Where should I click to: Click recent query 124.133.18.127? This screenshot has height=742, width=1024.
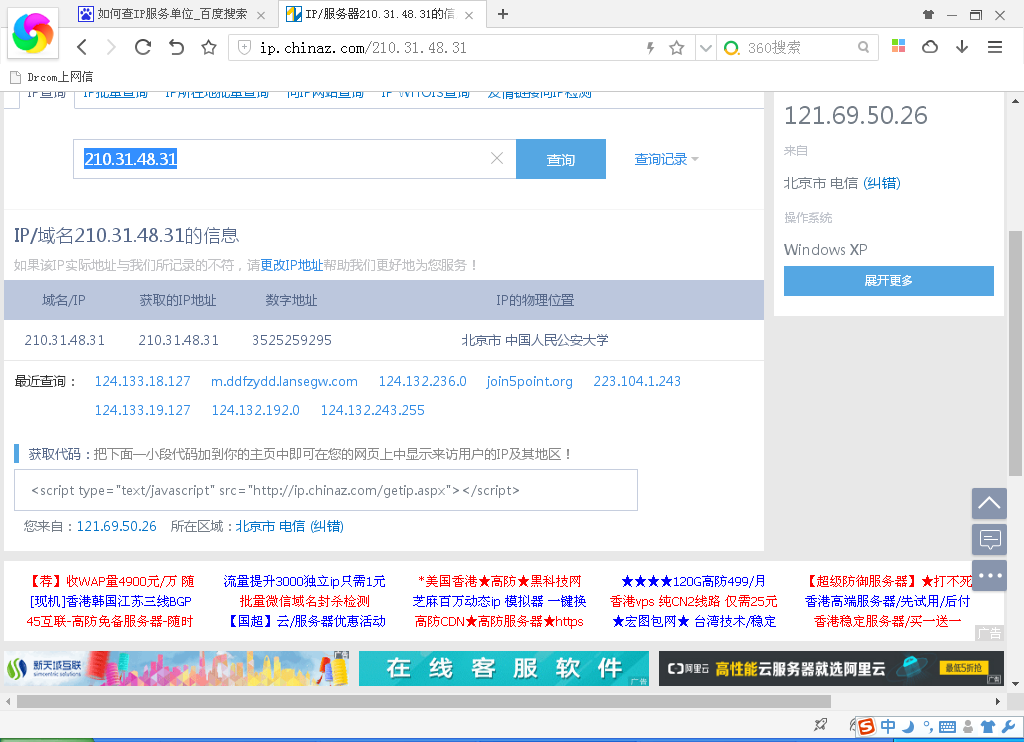click(142, 381)
